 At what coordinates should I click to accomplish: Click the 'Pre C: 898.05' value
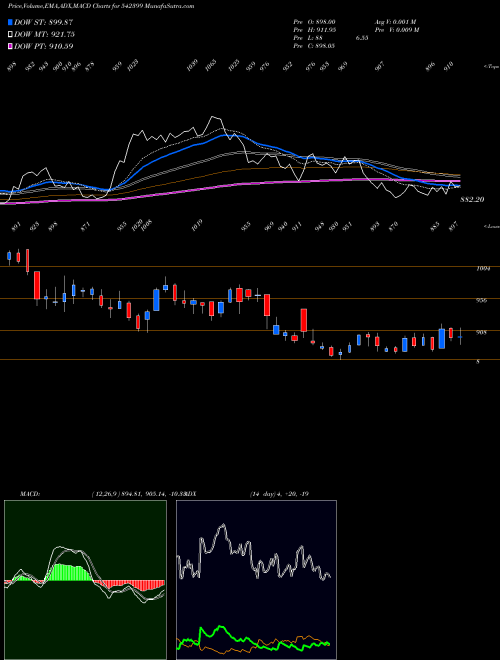tap(314, 46)
